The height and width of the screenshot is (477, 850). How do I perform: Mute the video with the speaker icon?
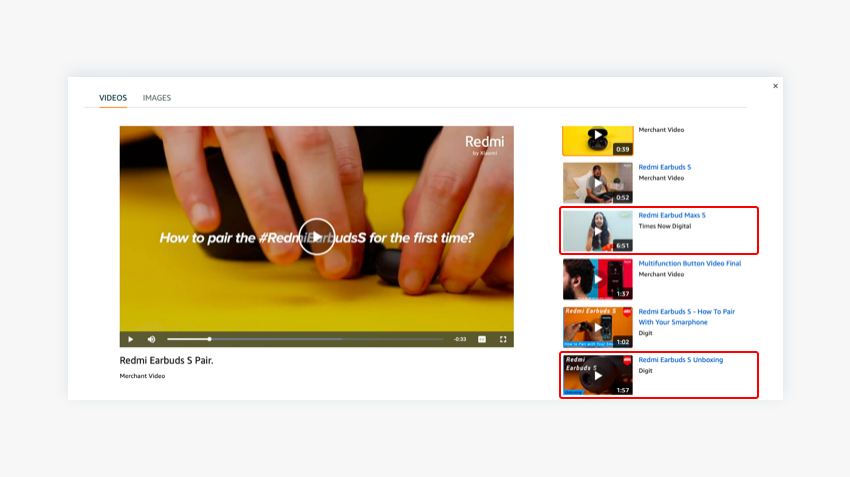[151, 339]
